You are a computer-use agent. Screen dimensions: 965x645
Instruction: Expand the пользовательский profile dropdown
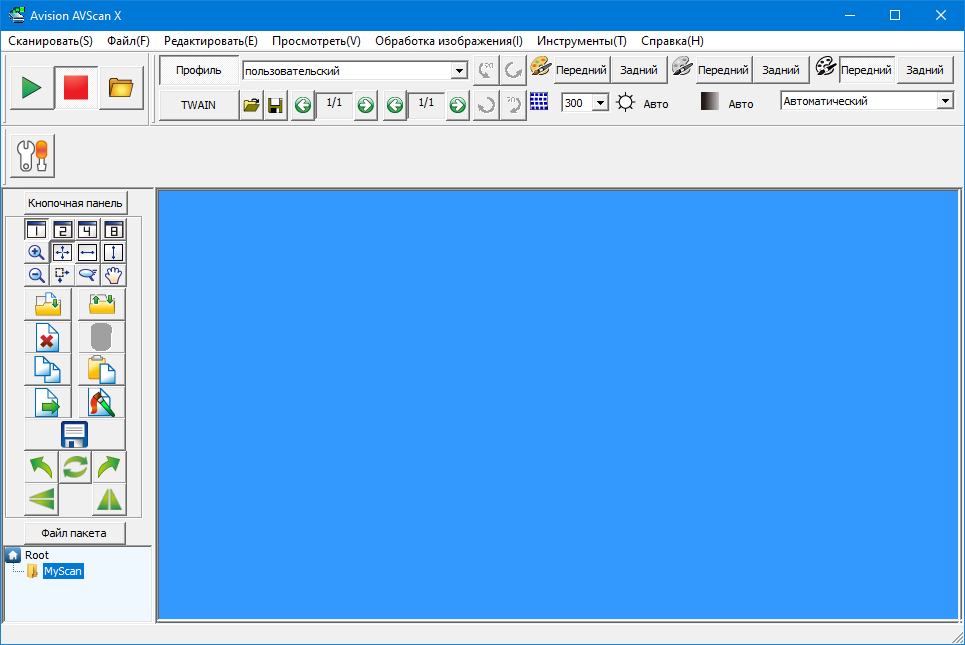[x=459, y=71]
